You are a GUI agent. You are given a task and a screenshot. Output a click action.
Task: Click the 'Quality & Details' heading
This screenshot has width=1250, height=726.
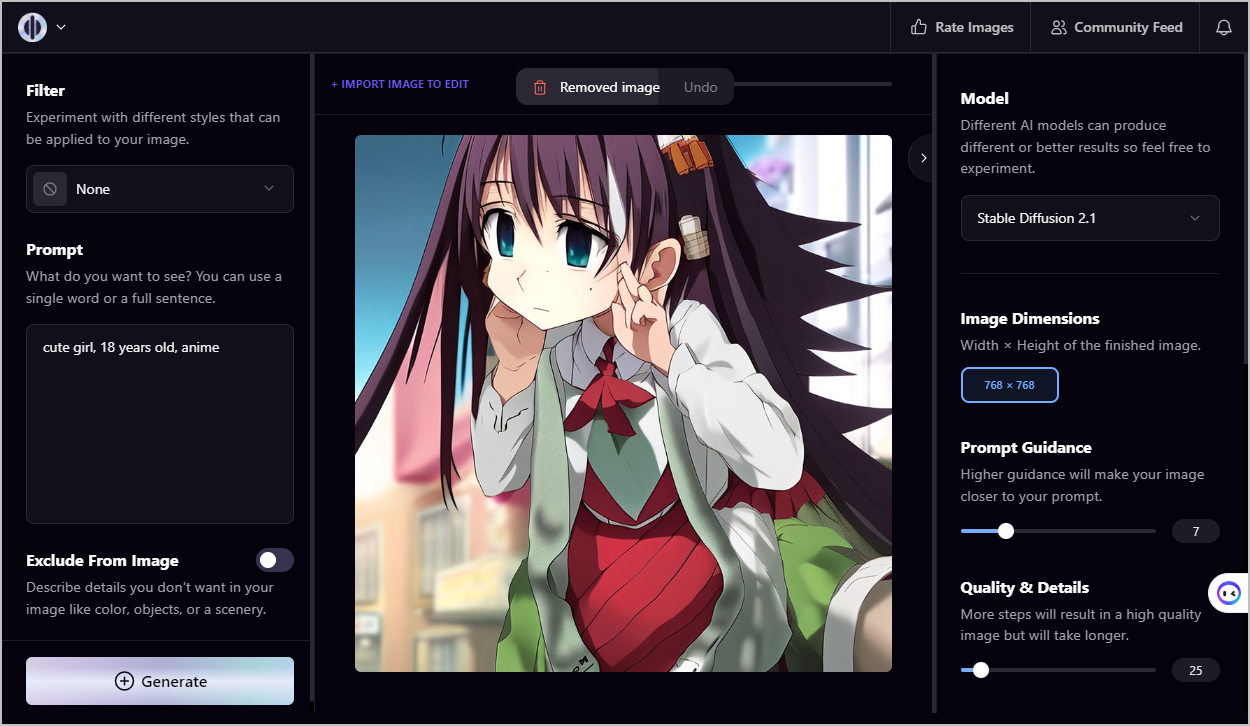click(x=1025, y=587)
